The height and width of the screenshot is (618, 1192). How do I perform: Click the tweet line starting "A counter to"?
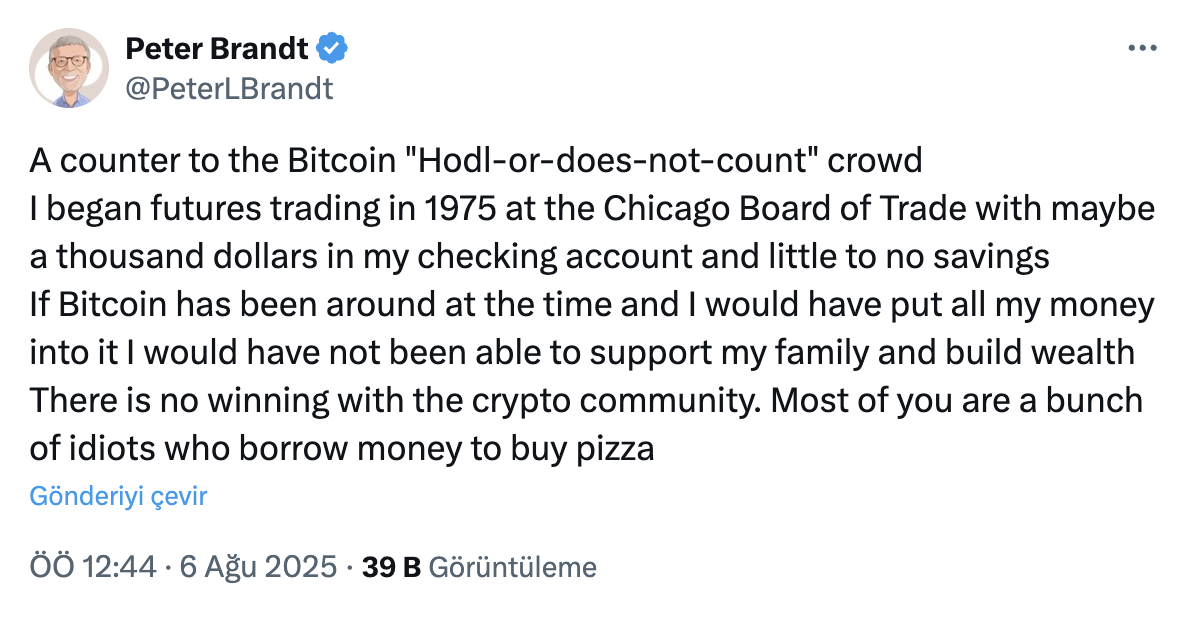(x=476, y=160)
